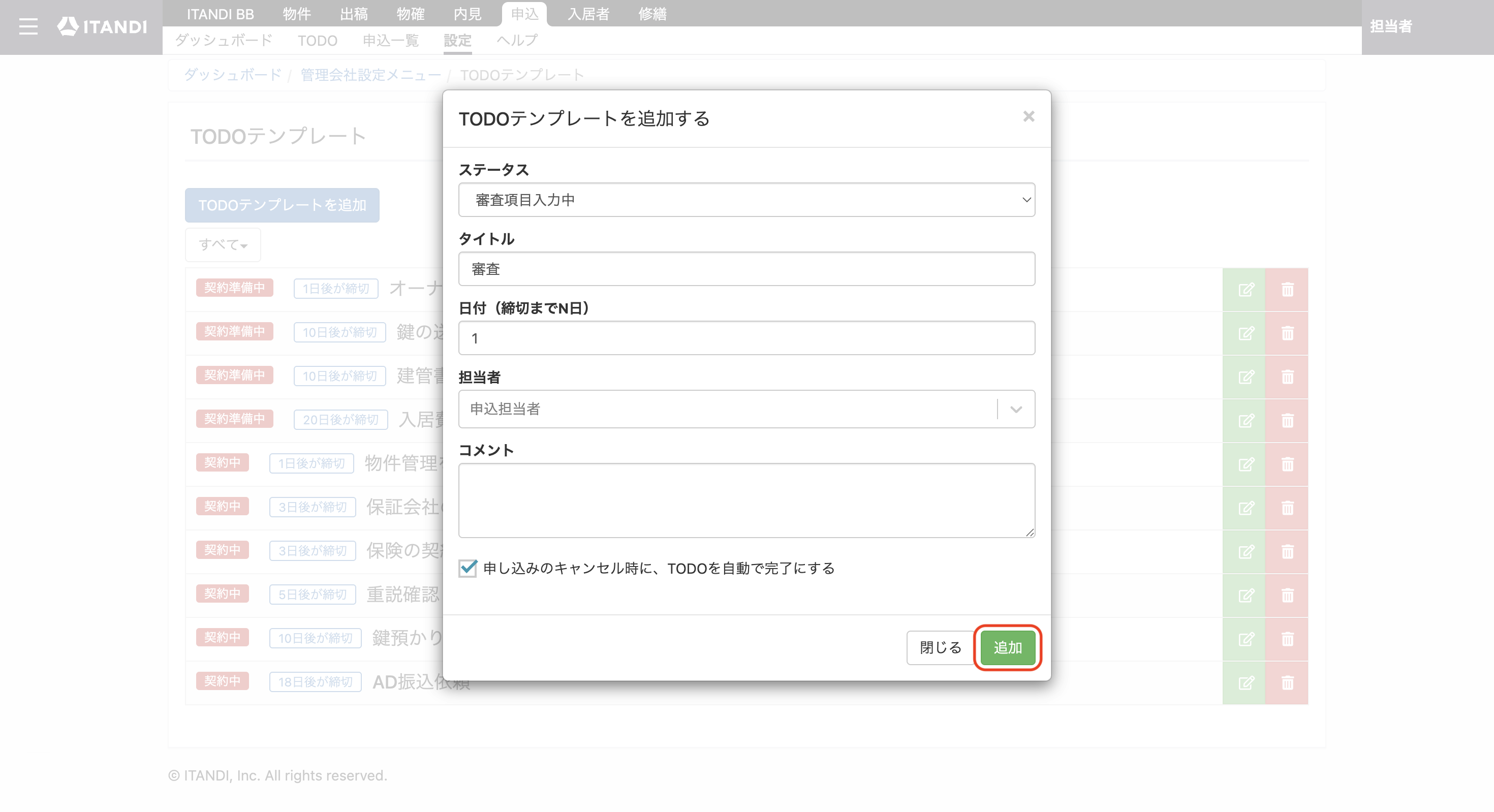1494x812 pixels.
Task: Follow the ダッシュボード breadcrumb link
Action: tap(233, 75)
